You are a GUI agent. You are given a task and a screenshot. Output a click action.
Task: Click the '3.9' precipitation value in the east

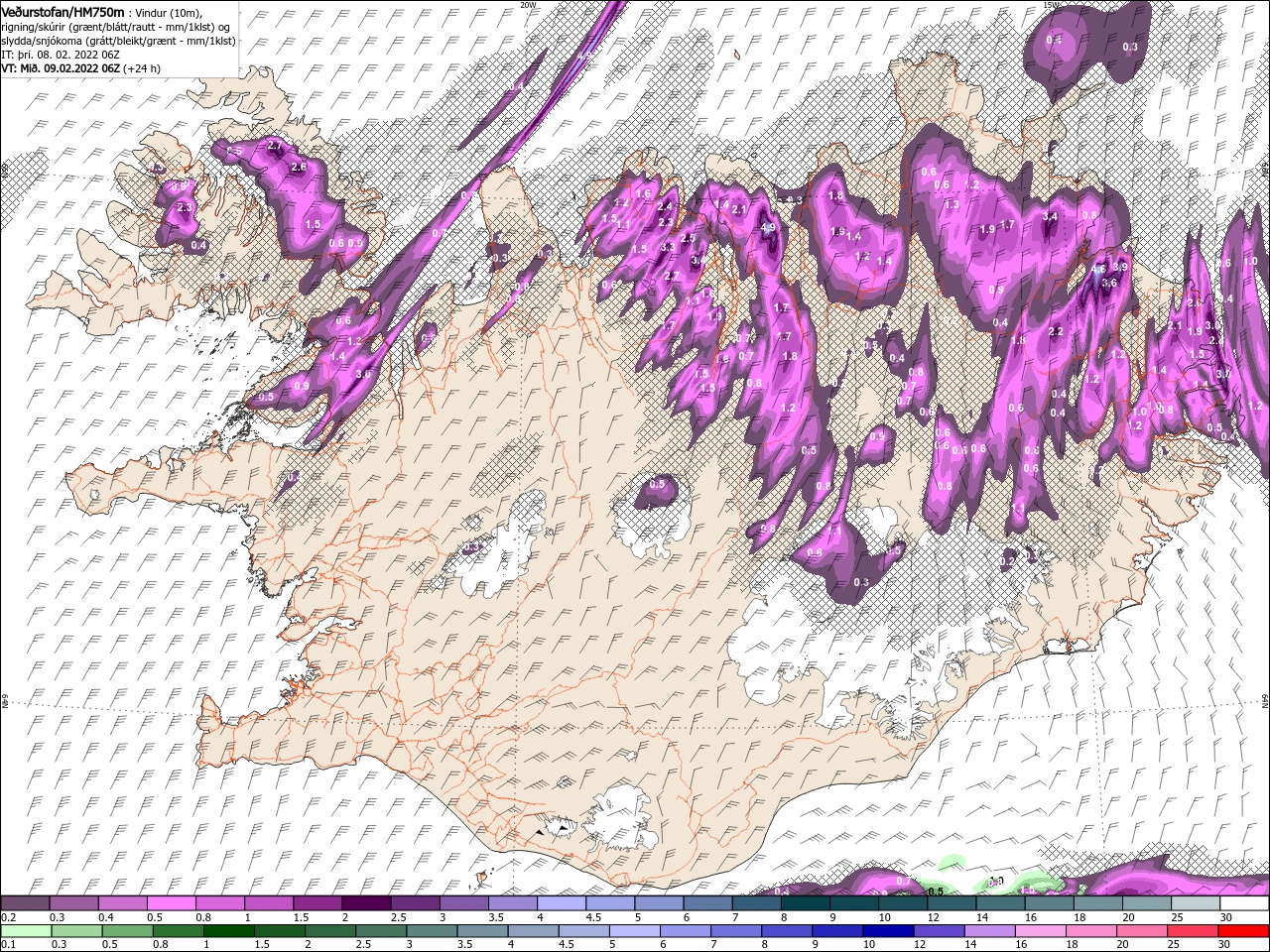pyautogui.click(x=1121, y=267)
